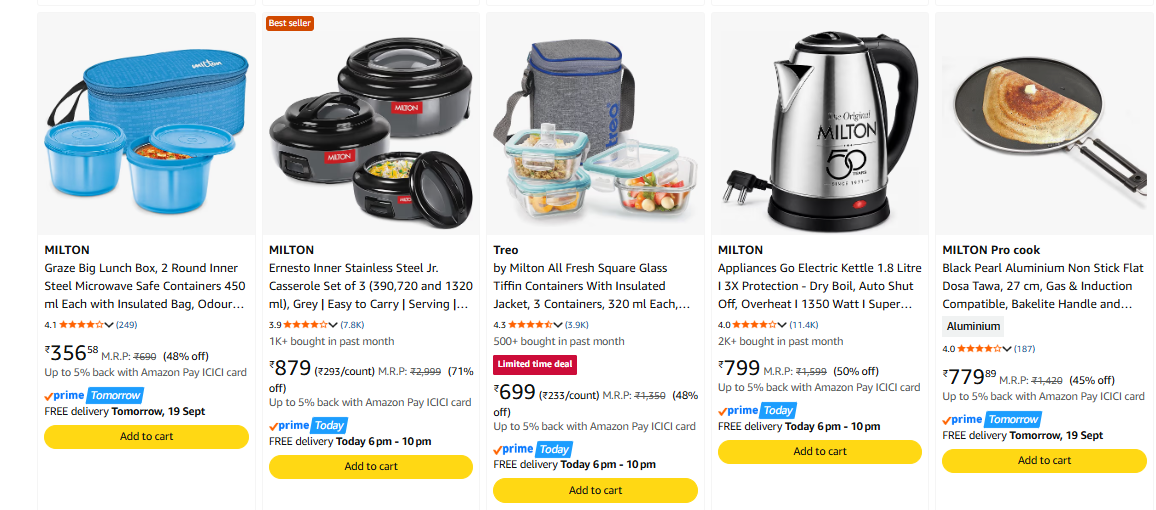Viewport: 1156px width, 510px height.
Task: Click the Prime Tomorrow badge under Graze Lunch Box
Action: point(94,395)
